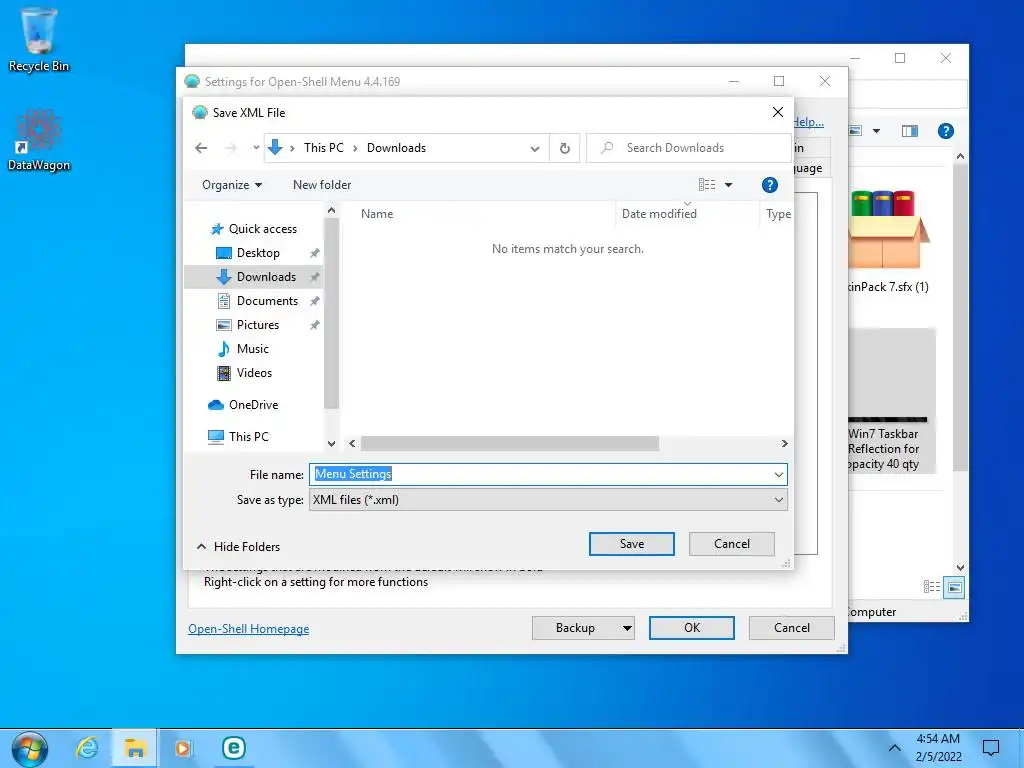
Task: Open the Open-Shell Homepage link
Action: (249, 629)
